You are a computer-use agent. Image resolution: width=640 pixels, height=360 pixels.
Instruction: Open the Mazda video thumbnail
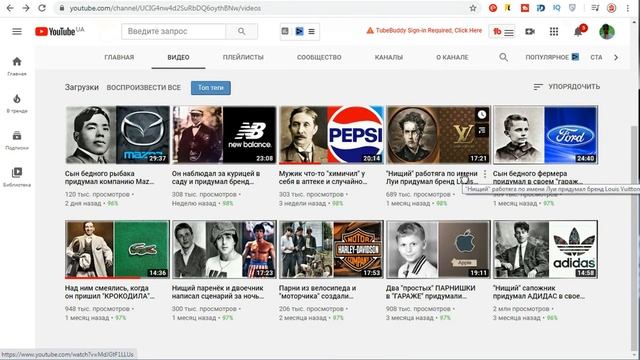(x=118, y=135)
